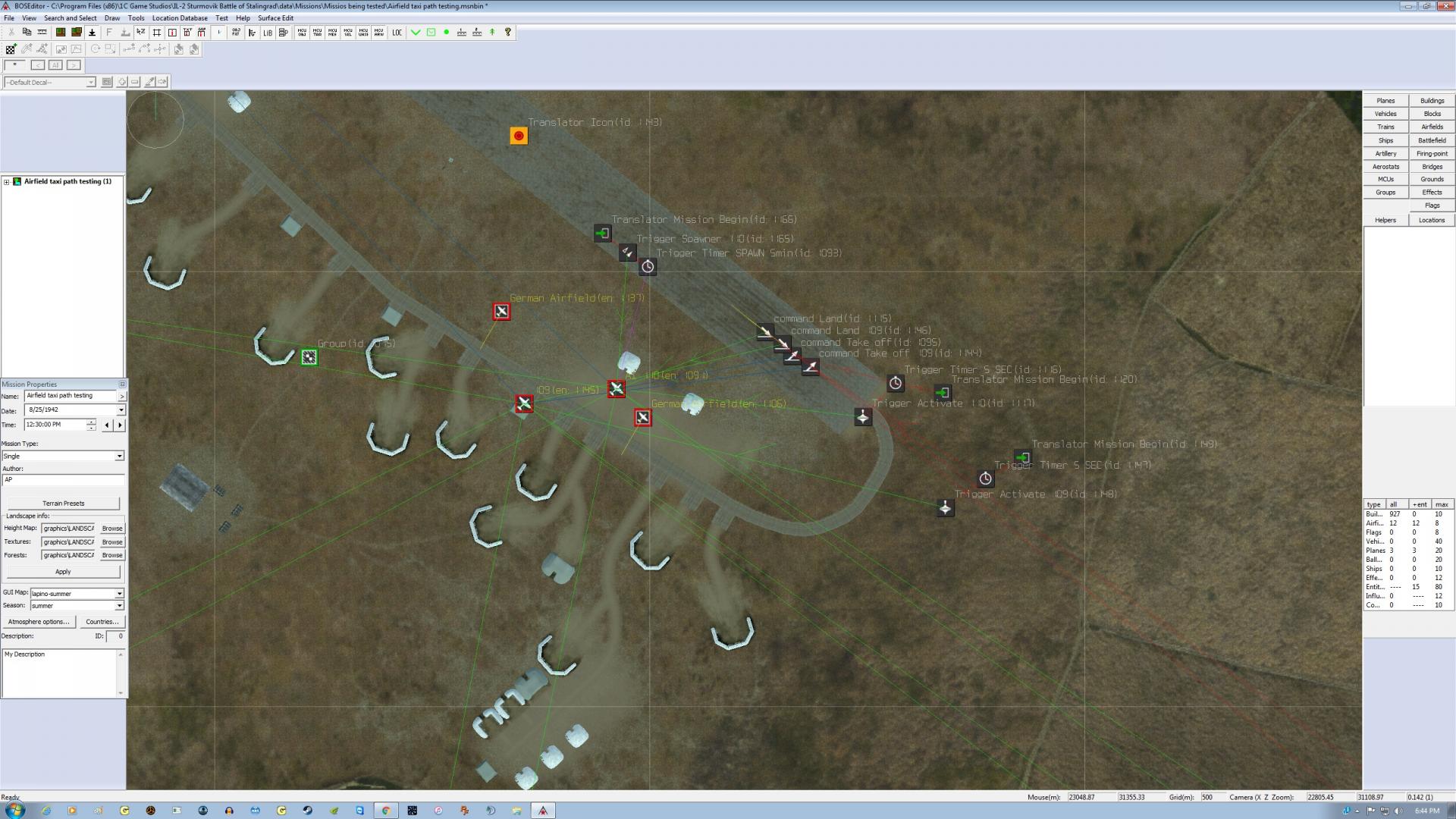Open the Surface Edit menu
This screenshot has height=819, width=1456.
[x=275, y=18]
